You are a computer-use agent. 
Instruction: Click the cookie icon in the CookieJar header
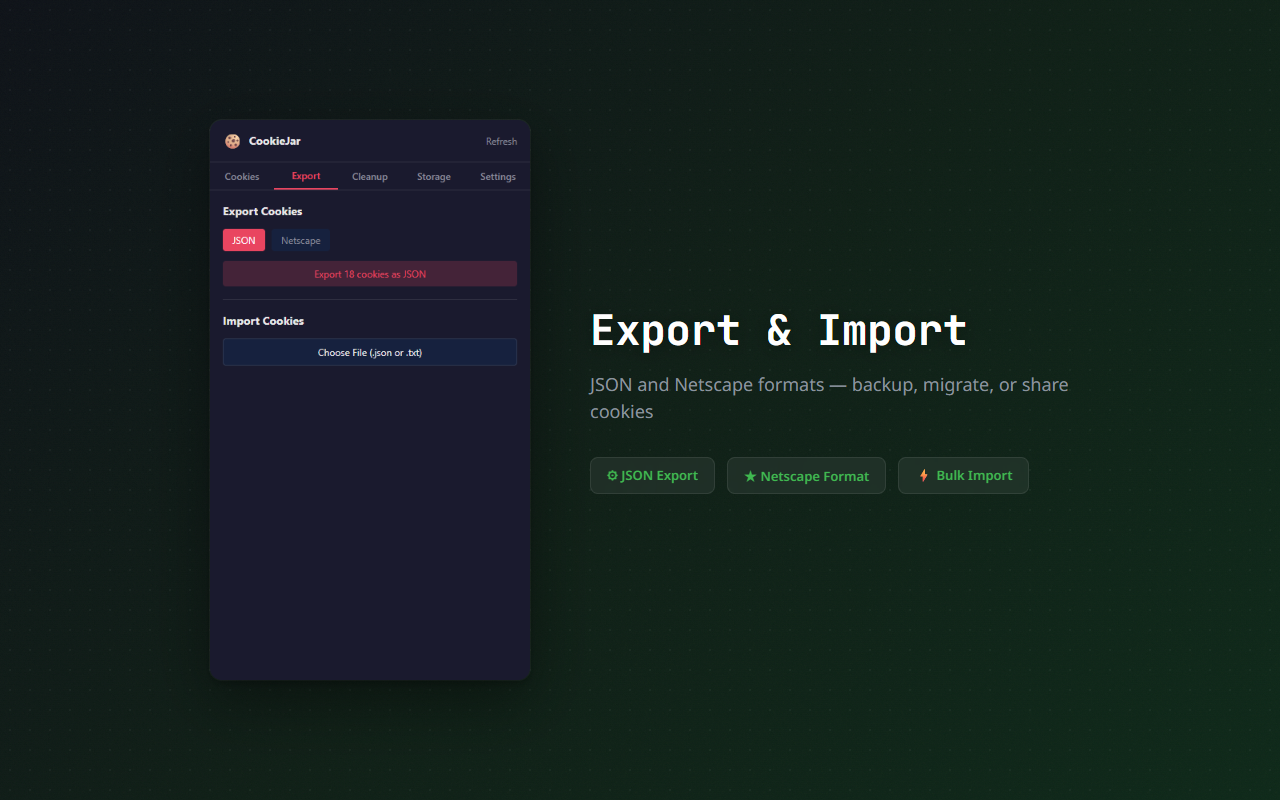[x=233, y=141]
